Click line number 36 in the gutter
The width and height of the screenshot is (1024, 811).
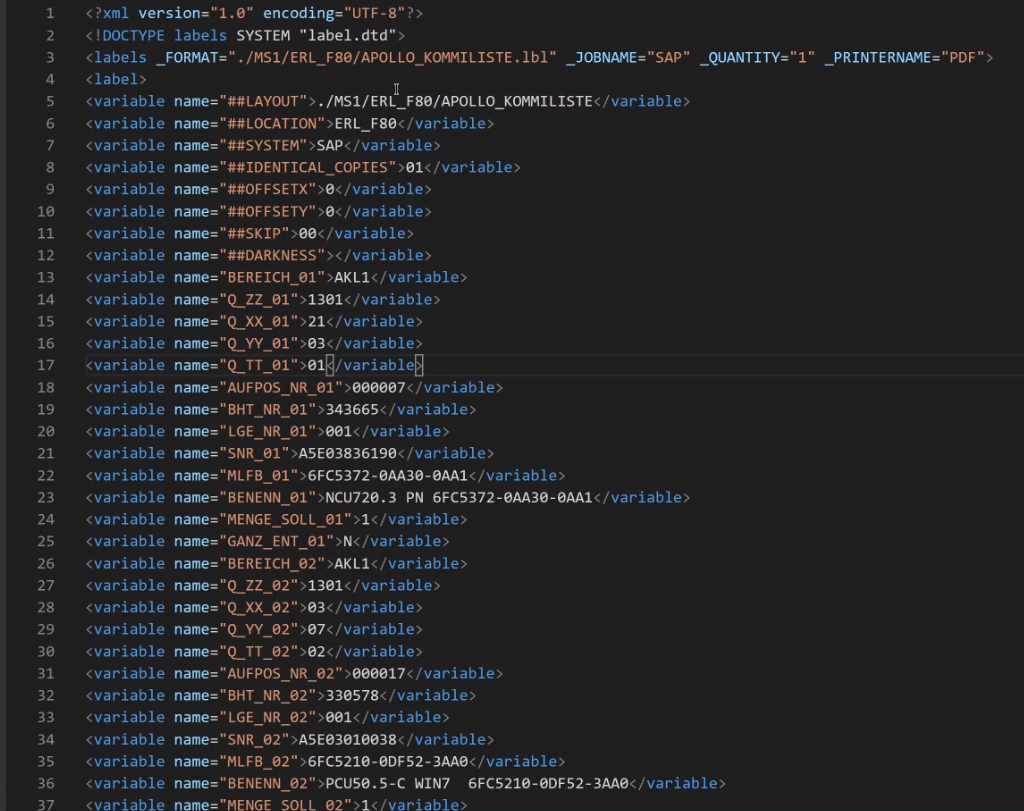46,783
